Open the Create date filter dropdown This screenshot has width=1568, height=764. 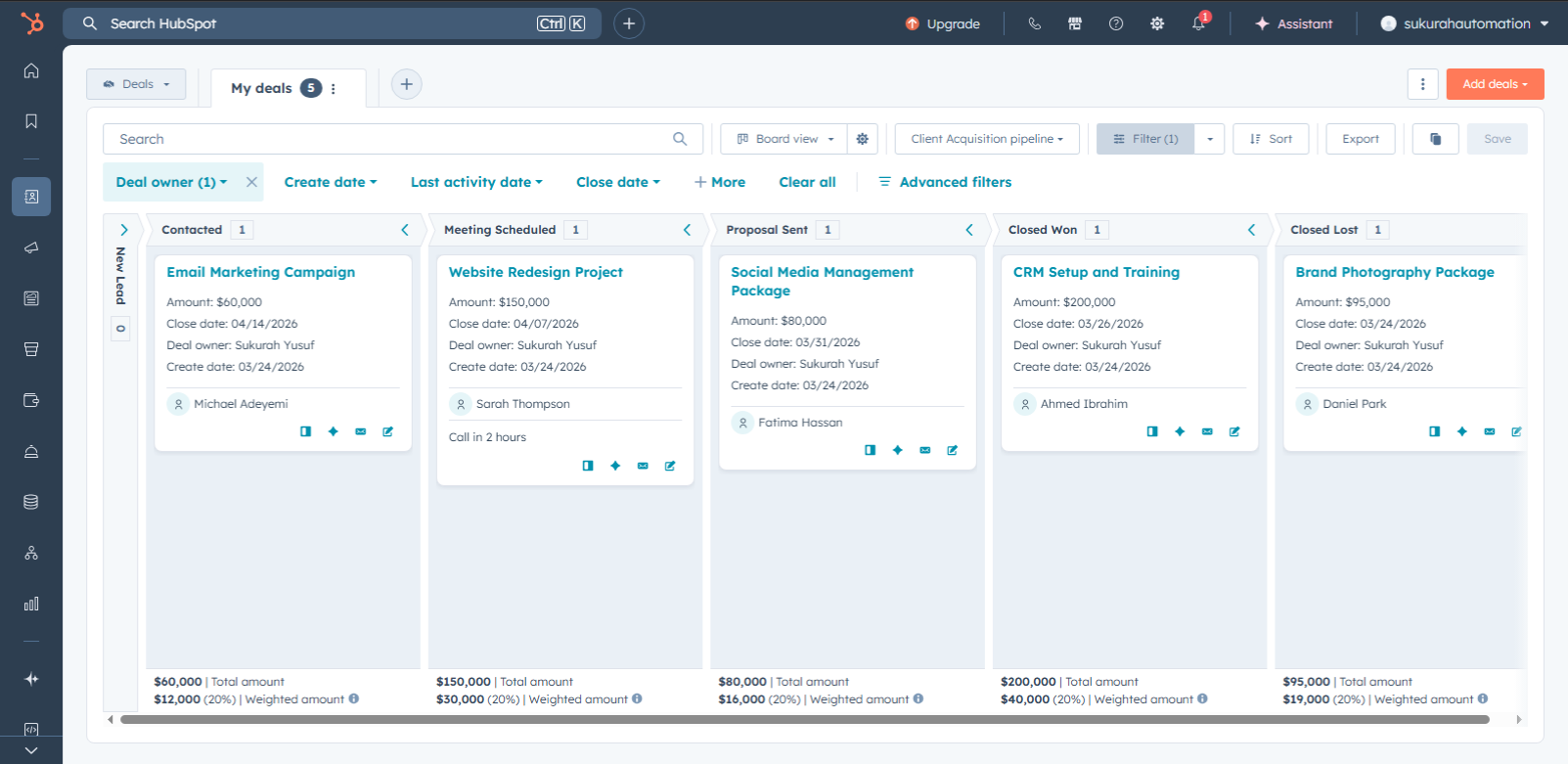pos(331,182)
